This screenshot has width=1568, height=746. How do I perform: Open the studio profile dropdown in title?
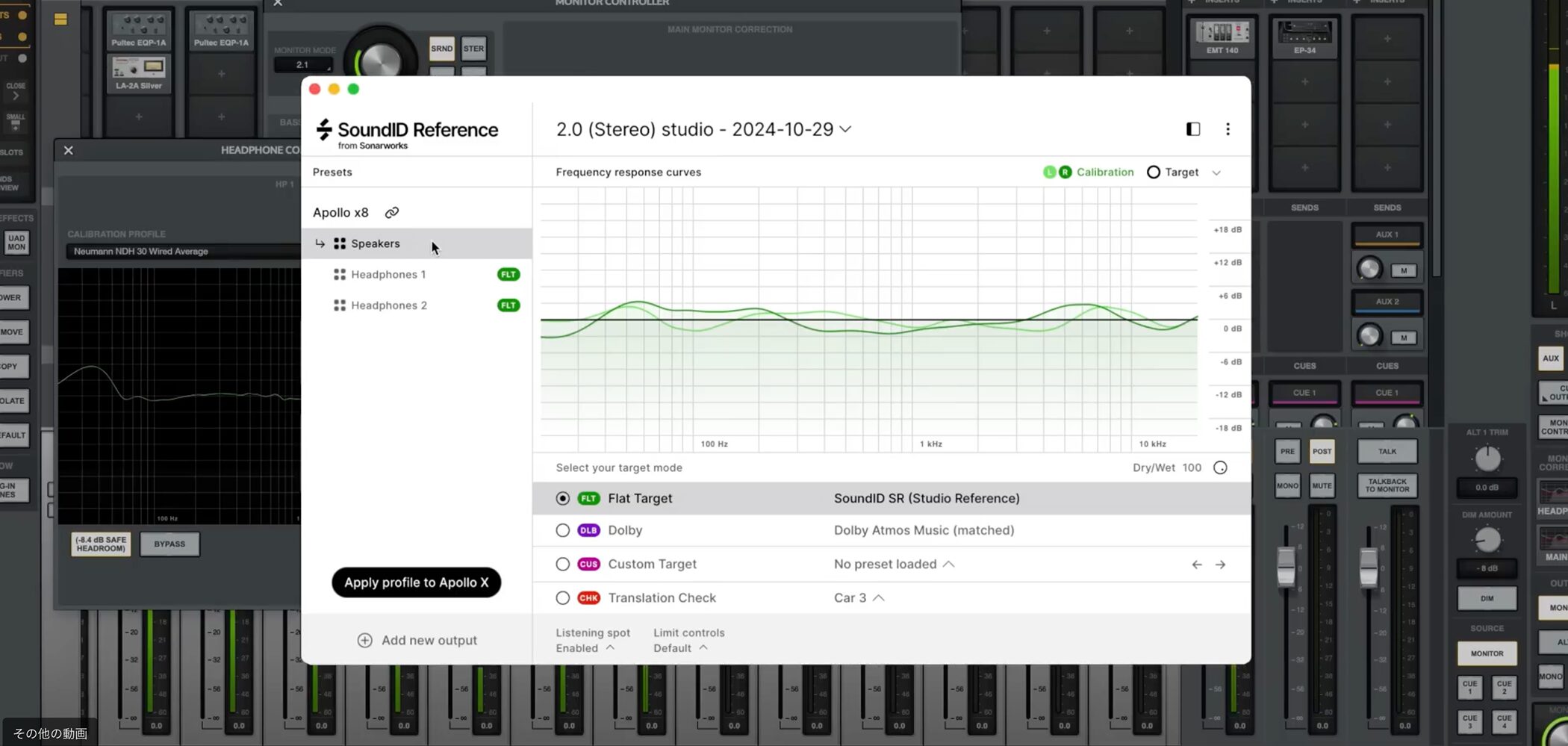point(845,129)
